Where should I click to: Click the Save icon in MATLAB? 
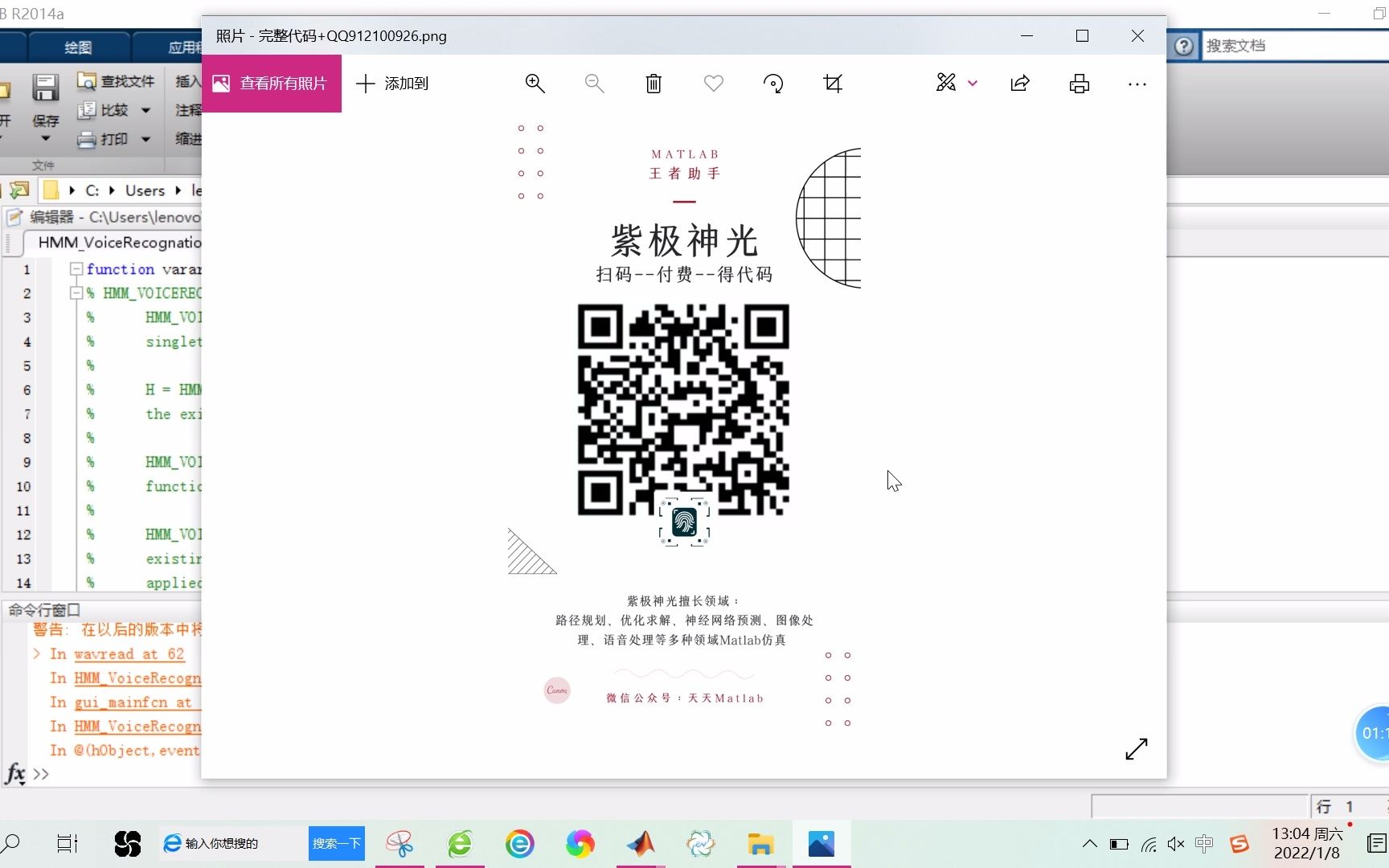pos(45,88)
